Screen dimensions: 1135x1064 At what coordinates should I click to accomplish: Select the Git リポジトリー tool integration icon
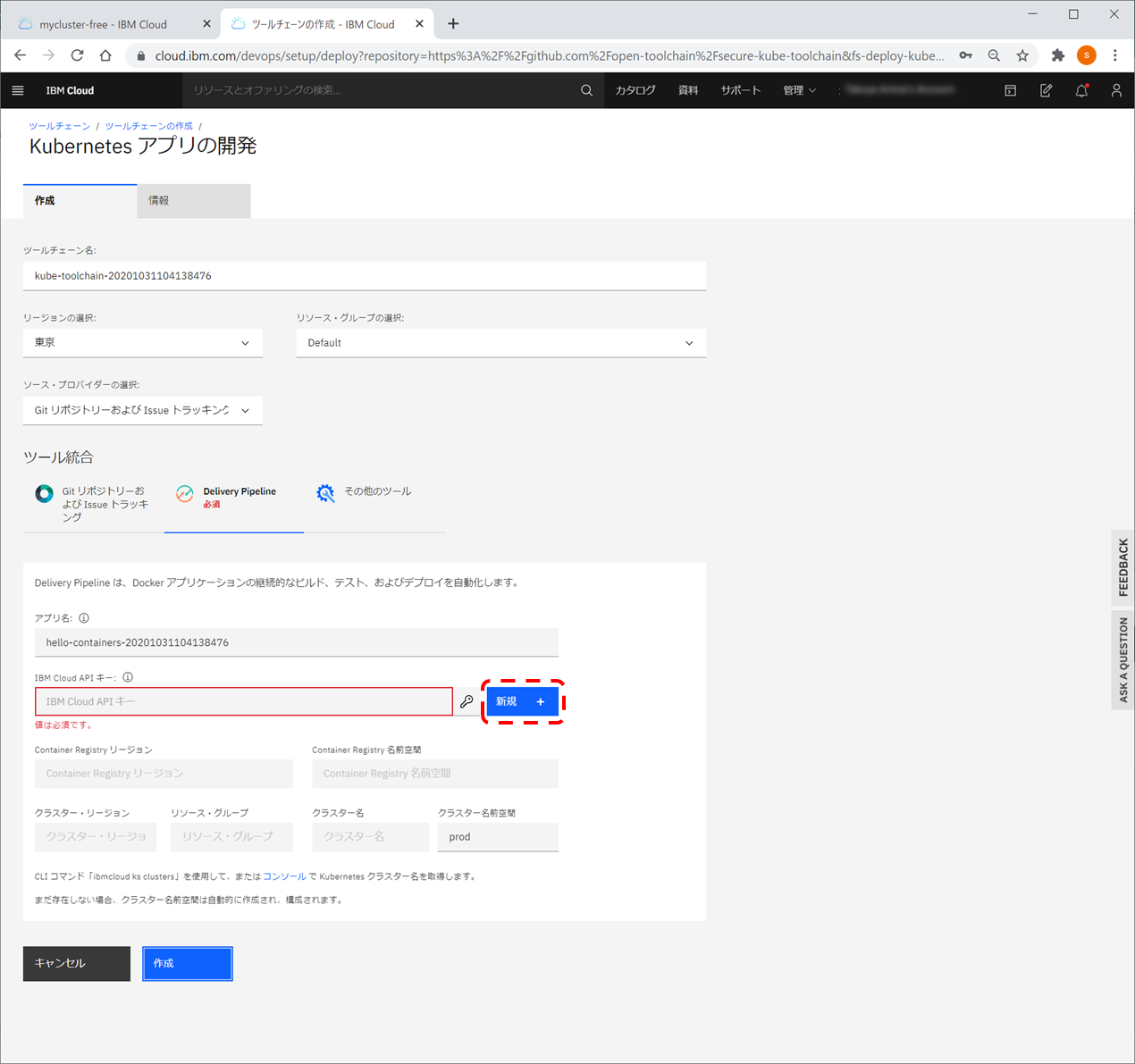(44, 493)
